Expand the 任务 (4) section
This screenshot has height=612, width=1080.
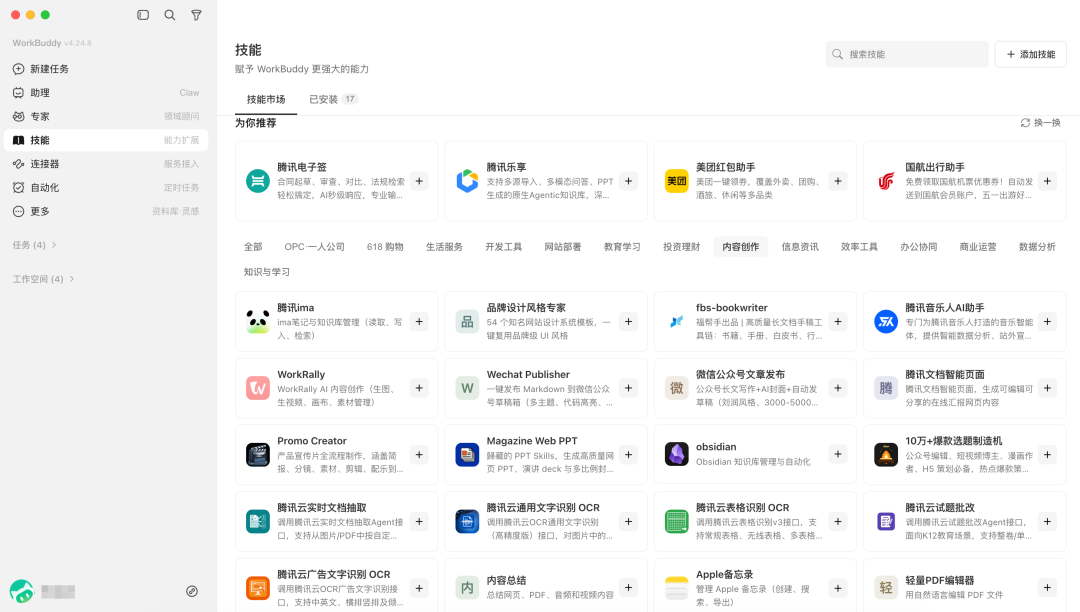tap(34, 245)
